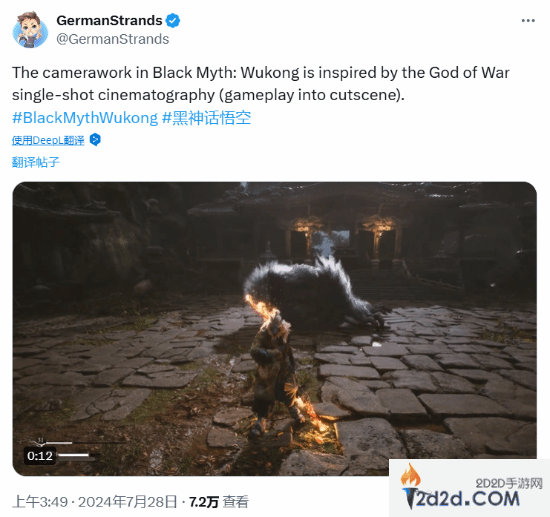Open the #BlackMythWukong hashtag
This screenshot has width=550, height=517.
pyautogui.click(x=85, y=118)
